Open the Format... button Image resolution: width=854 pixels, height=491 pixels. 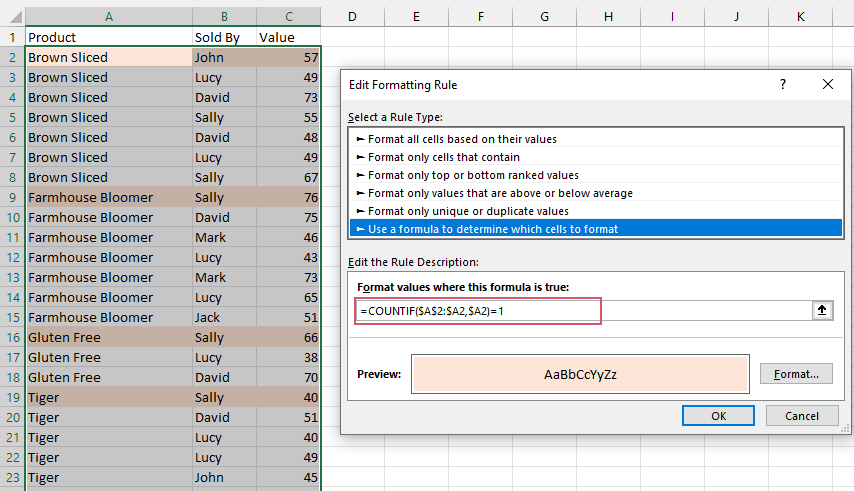pos(796,374)
